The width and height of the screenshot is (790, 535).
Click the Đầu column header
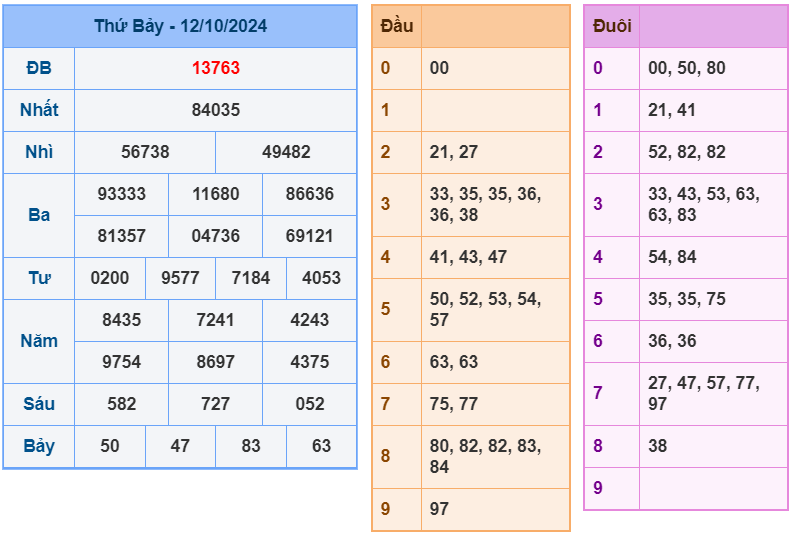(397, 26)
